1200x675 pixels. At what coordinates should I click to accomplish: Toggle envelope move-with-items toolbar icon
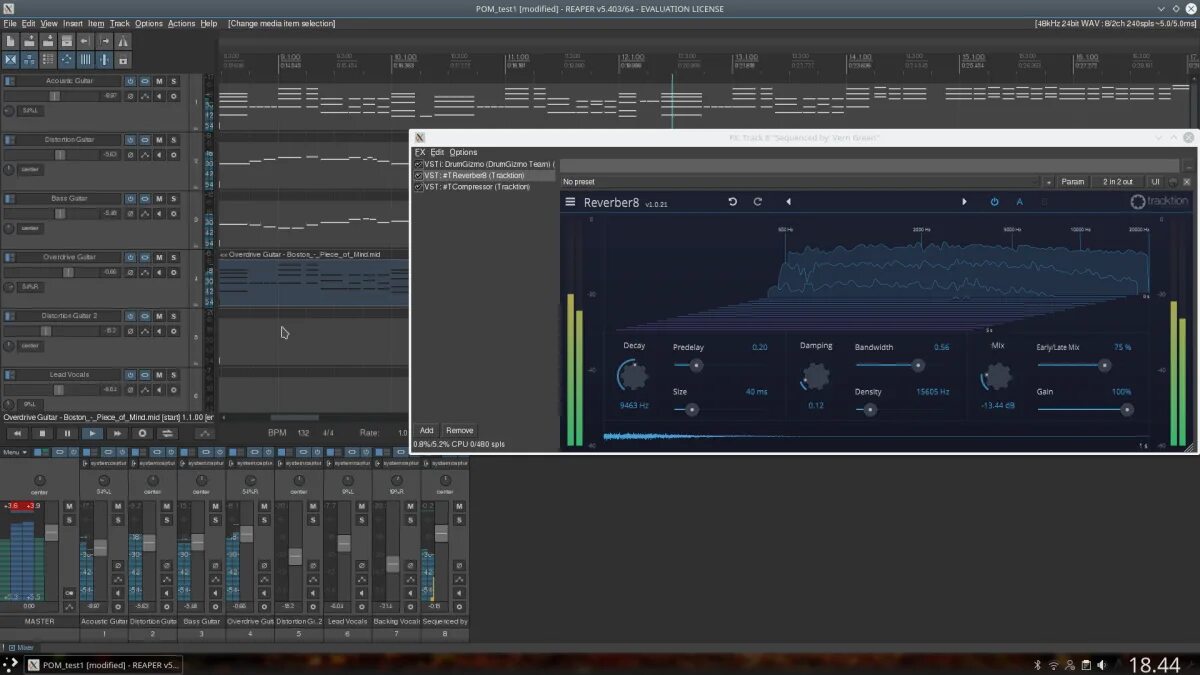(66, 60)
